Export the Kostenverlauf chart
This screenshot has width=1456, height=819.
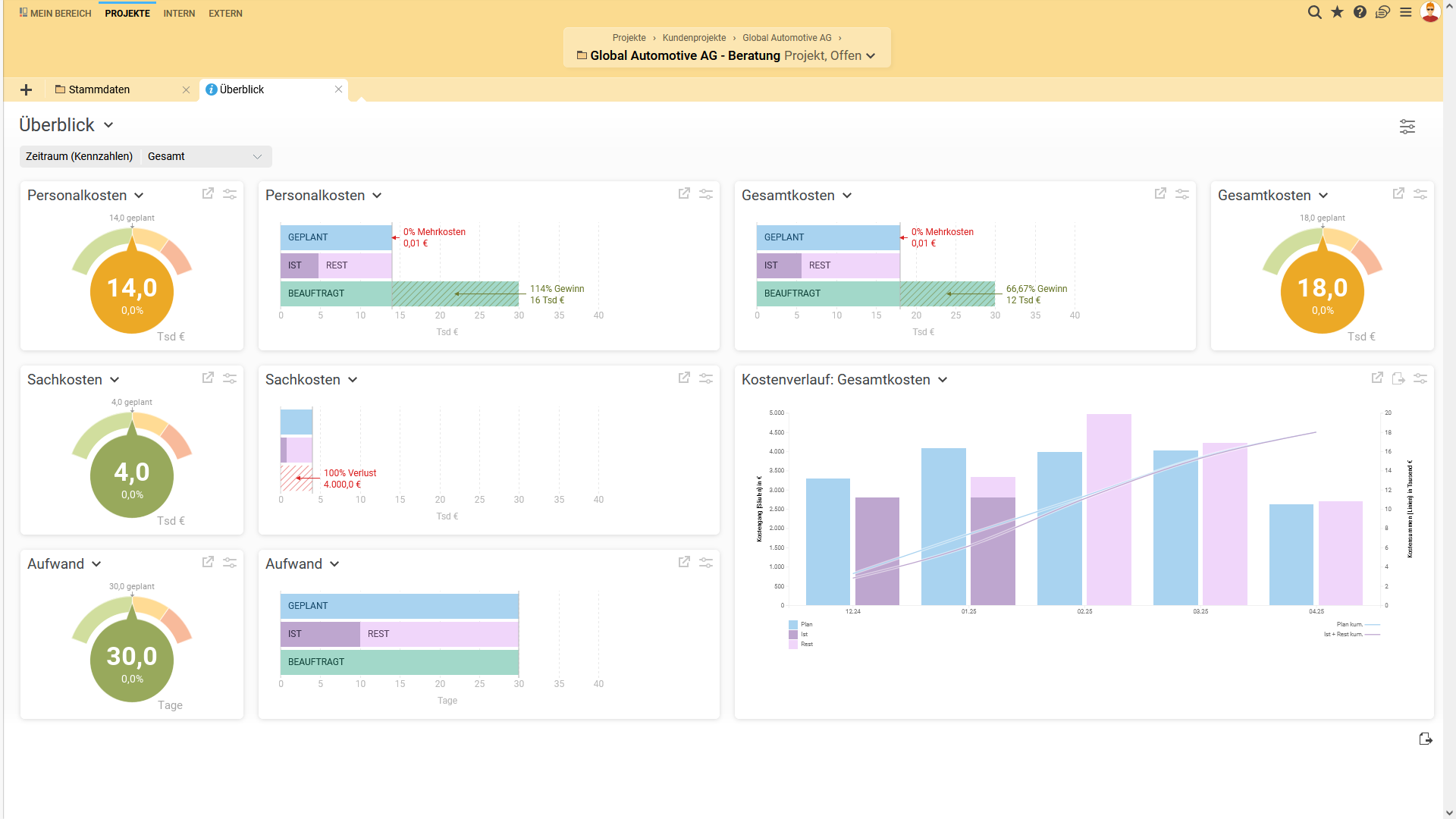1398,378
